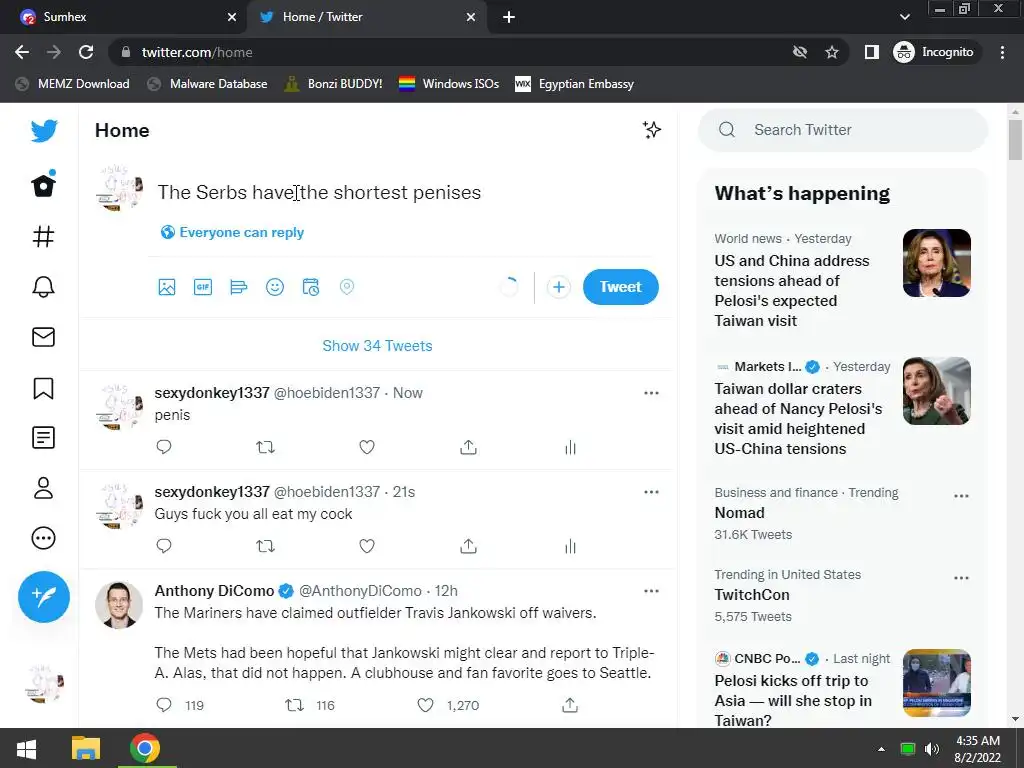Open account switcher avatar at sidebar bottom
The width and height of the screenshot is (1024, 768).
(x=44, y=684)
